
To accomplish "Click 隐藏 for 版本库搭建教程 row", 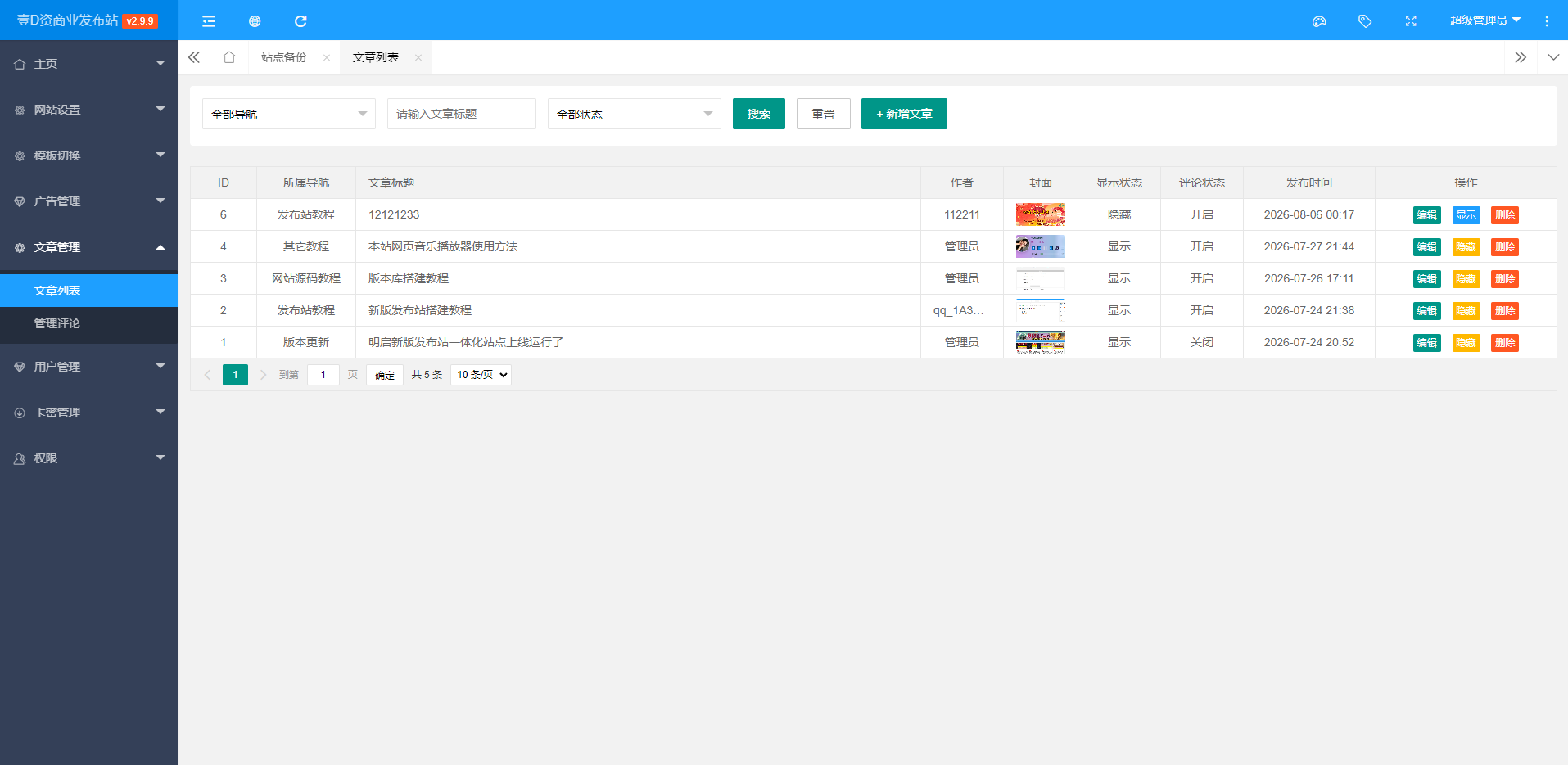I will pos(1466,279).
